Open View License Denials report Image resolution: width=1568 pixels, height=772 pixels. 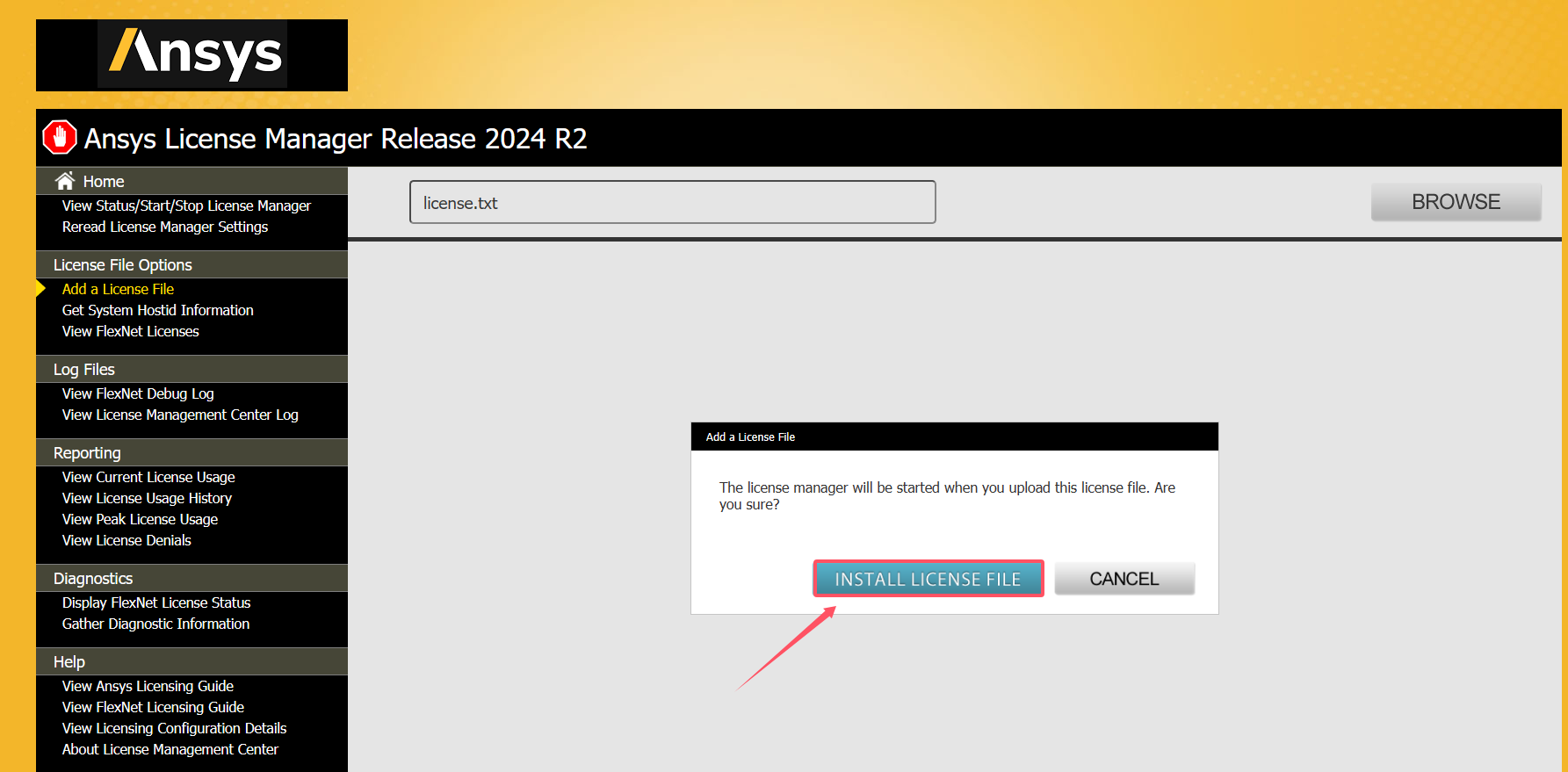[126, 540]
